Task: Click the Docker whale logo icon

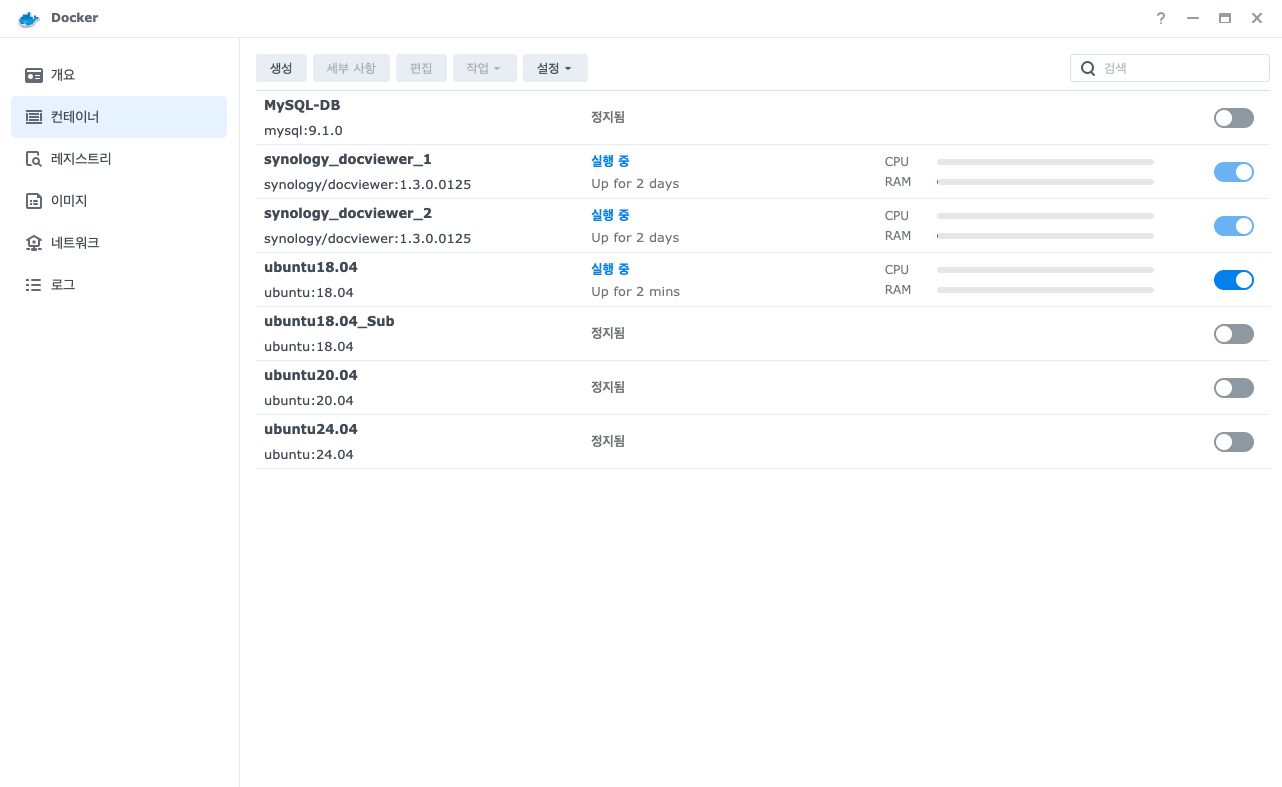Action: (28, 18)
